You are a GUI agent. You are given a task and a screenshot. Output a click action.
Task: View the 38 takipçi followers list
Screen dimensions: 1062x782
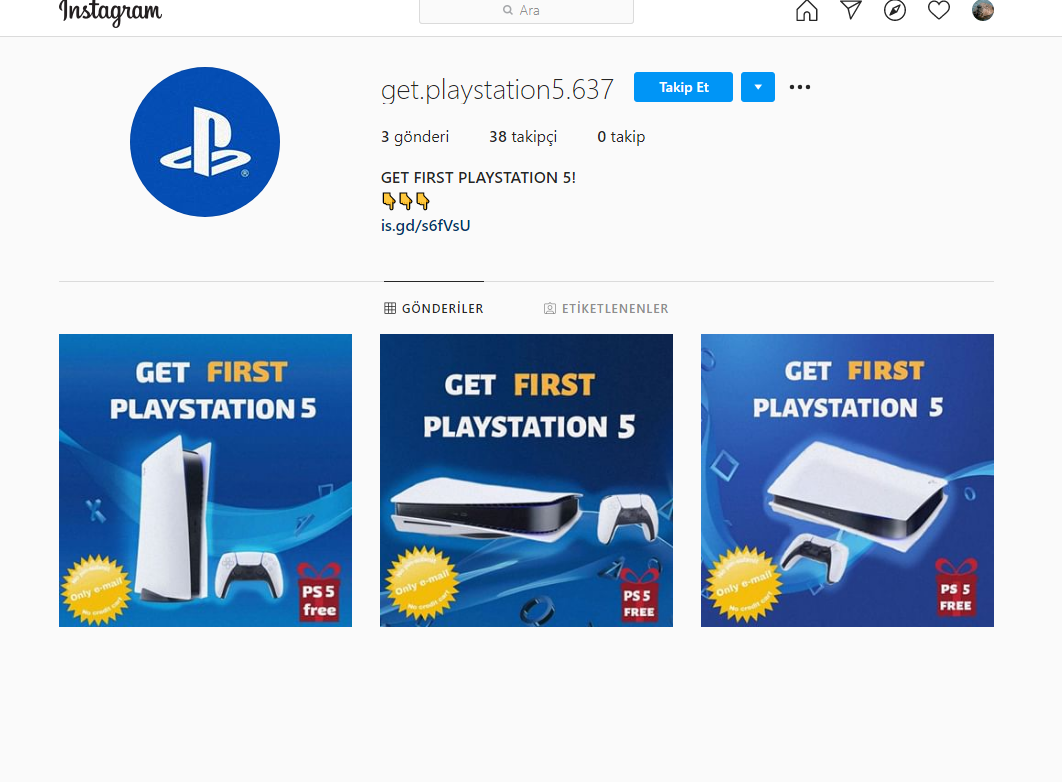523,137
